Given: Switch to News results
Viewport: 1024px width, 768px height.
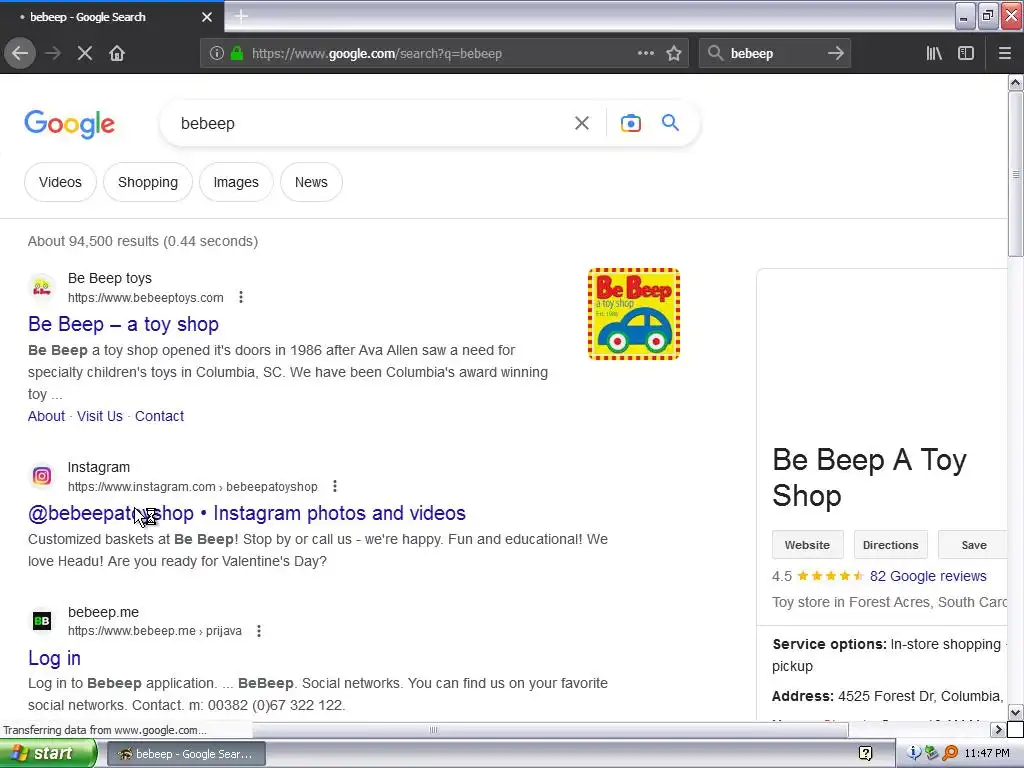Looking at the screenshot, I should [311, 182].
